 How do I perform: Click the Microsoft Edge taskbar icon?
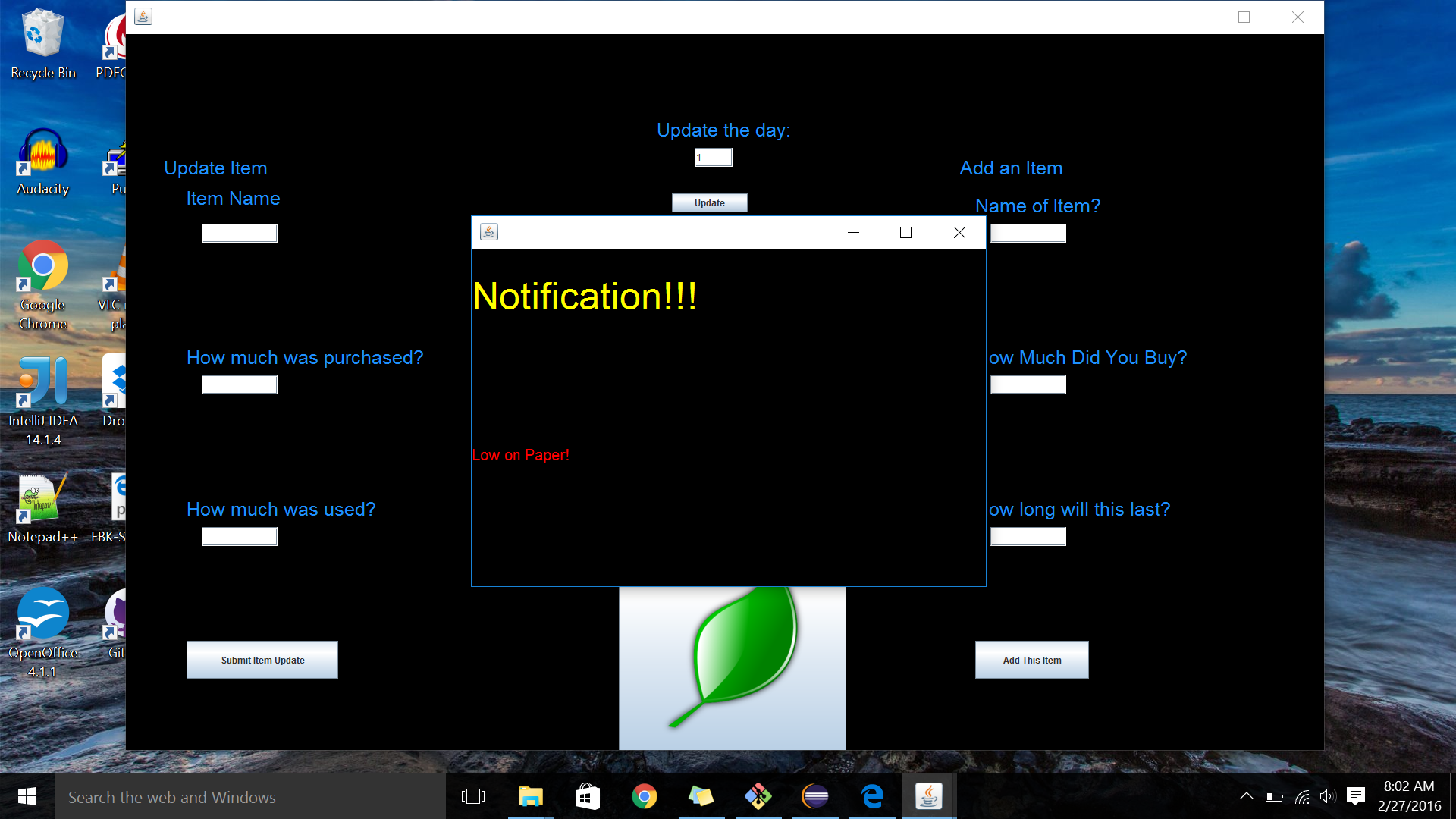coord(872,796)
